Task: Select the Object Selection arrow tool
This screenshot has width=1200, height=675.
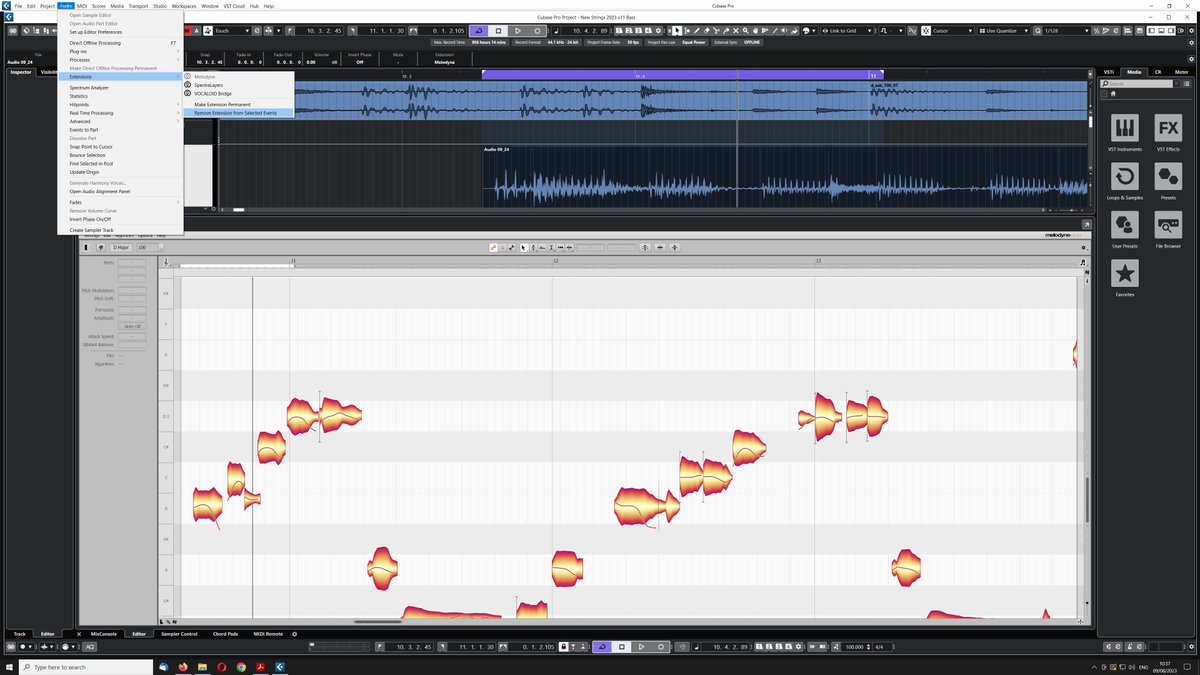Action: pyautogui.click(x=679, y=31)
